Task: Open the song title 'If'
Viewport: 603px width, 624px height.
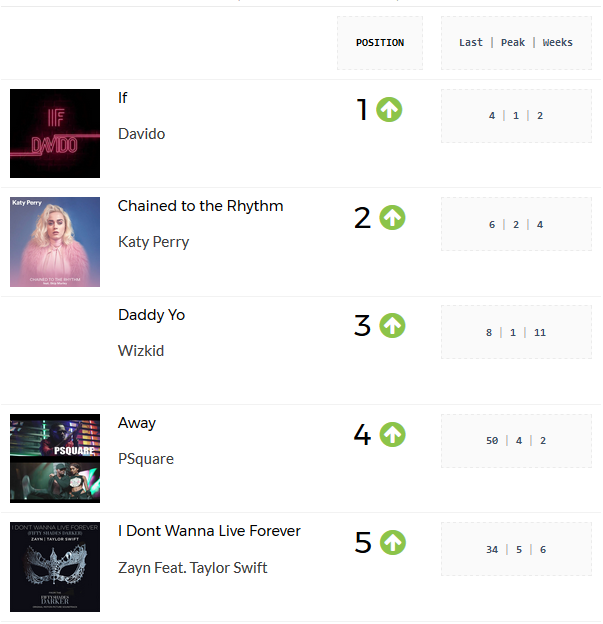Action: (123, 98)
